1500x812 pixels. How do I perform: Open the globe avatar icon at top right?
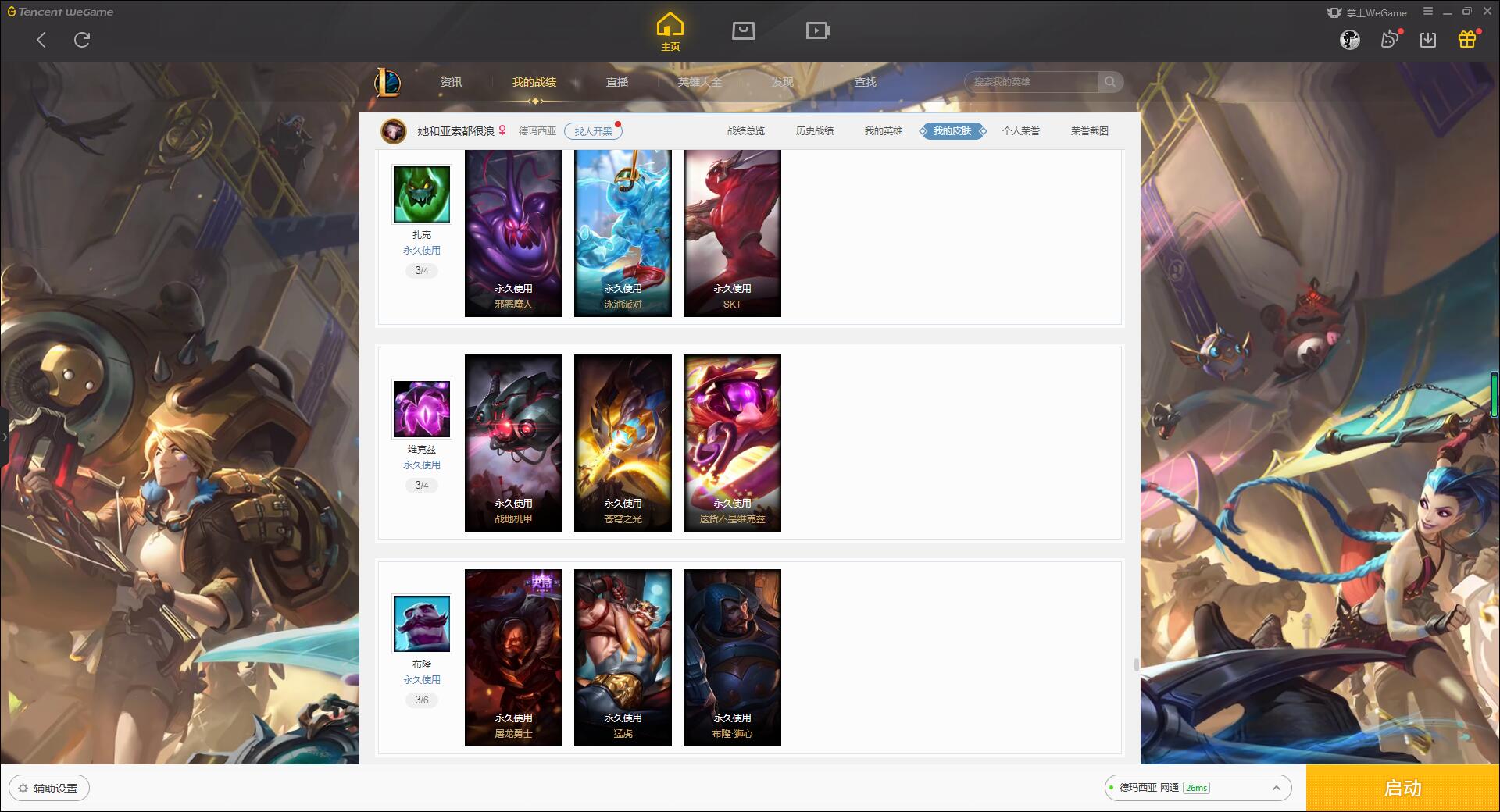click(1349, 40)
